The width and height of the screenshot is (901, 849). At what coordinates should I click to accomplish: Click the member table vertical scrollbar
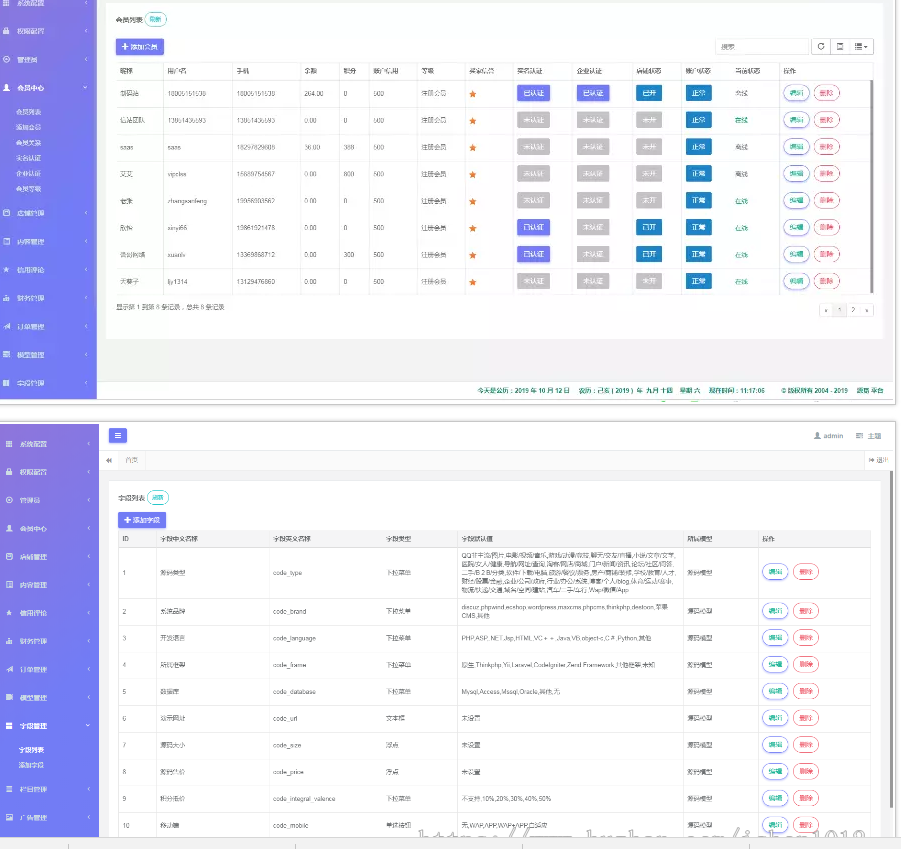(872, 180)
